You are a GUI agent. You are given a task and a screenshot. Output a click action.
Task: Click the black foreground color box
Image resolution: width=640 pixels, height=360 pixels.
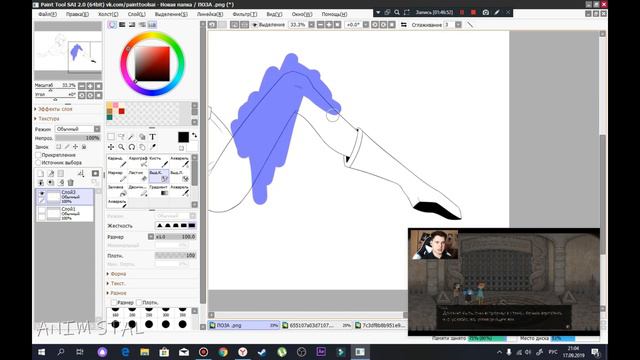pyautogui.click(x=184, y=137)
